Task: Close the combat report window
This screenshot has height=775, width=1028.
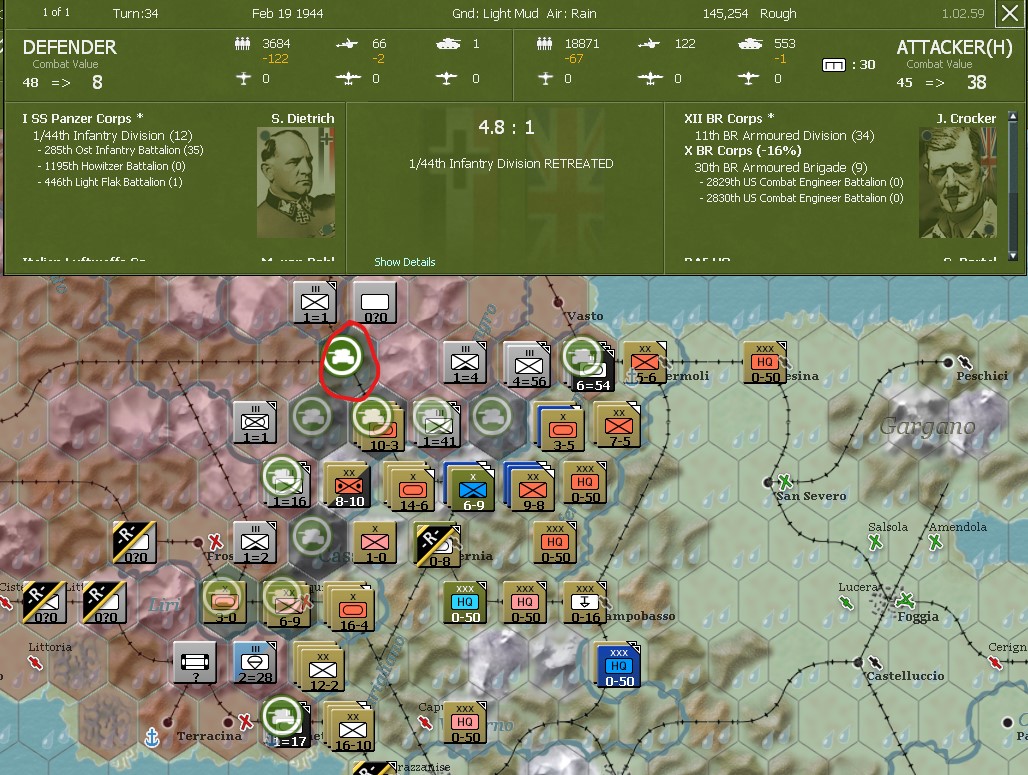Action: [1010, 13]
